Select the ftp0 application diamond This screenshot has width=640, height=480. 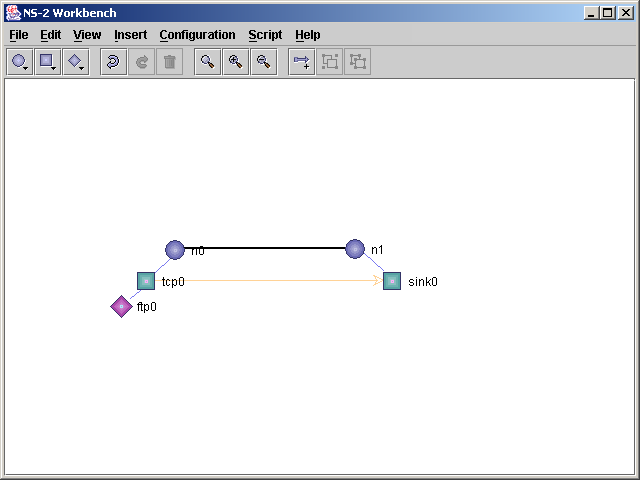pos(122,307)
